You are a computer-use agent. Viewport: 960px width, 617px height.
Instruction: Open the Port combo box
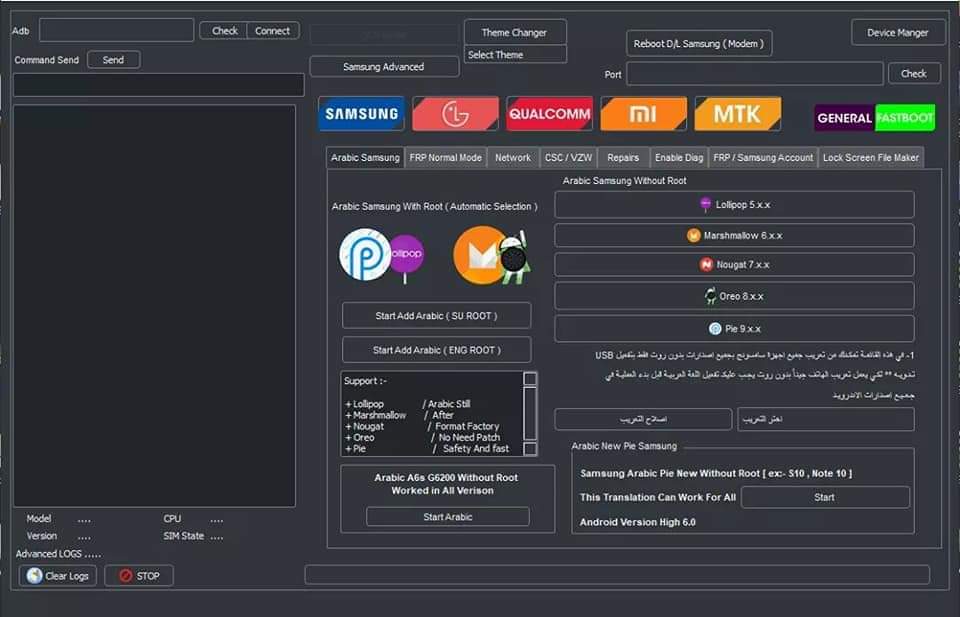tap(755, 73)
